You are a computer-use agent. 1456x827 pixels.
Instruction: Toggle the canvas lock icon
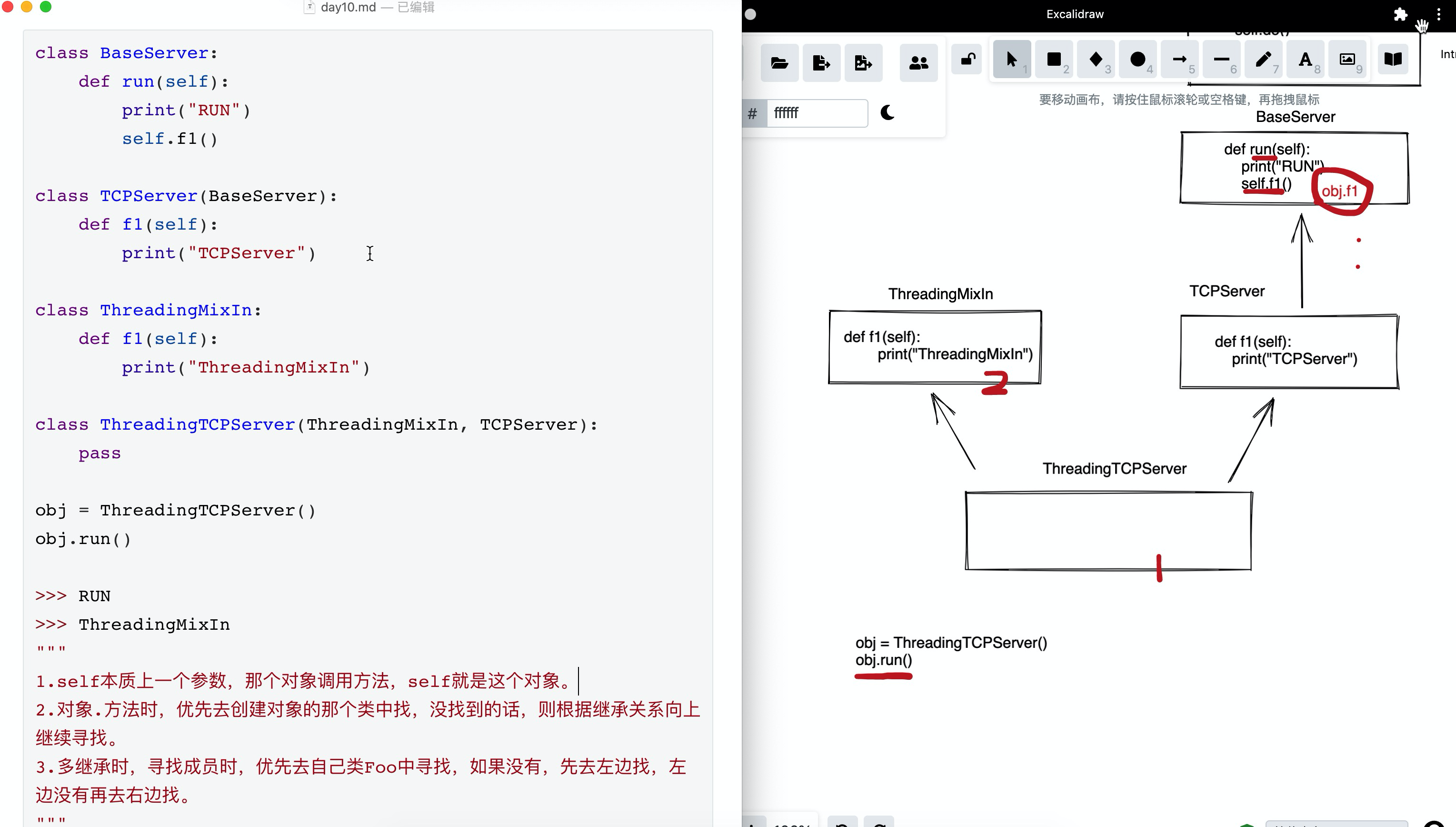pos(968,60)
